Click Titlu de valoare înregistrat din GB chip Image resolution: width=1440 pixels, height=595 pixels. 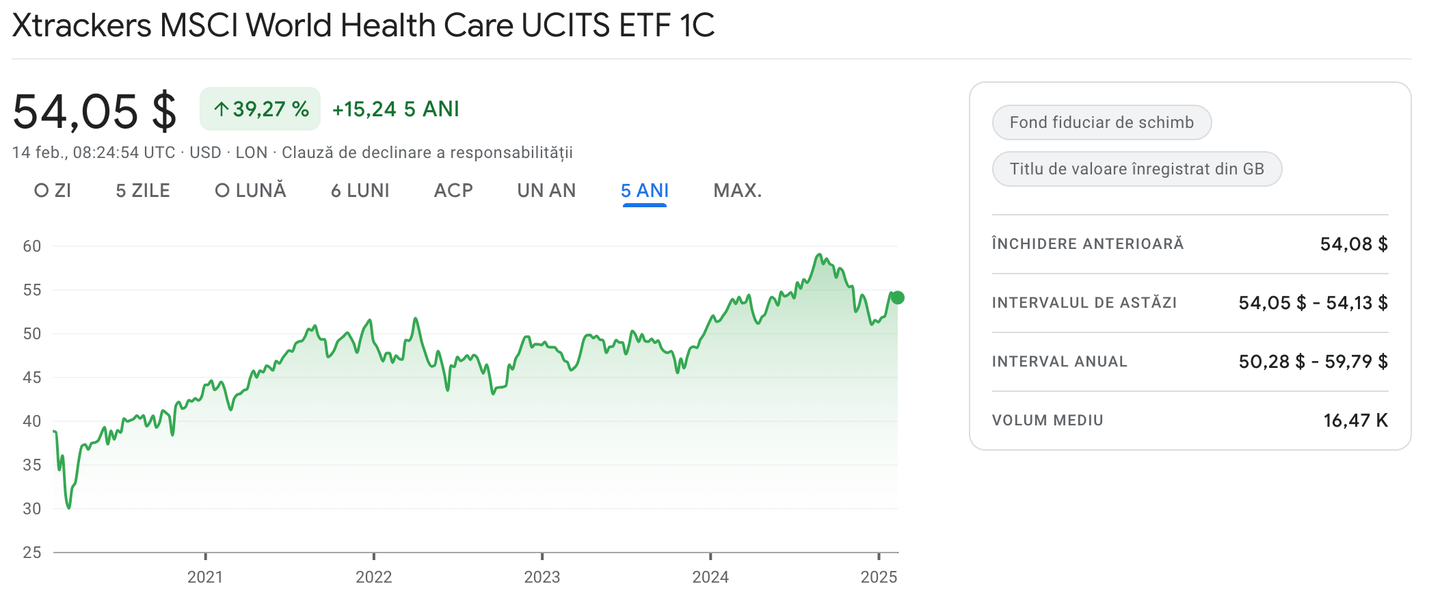(x=1136, y=169)
